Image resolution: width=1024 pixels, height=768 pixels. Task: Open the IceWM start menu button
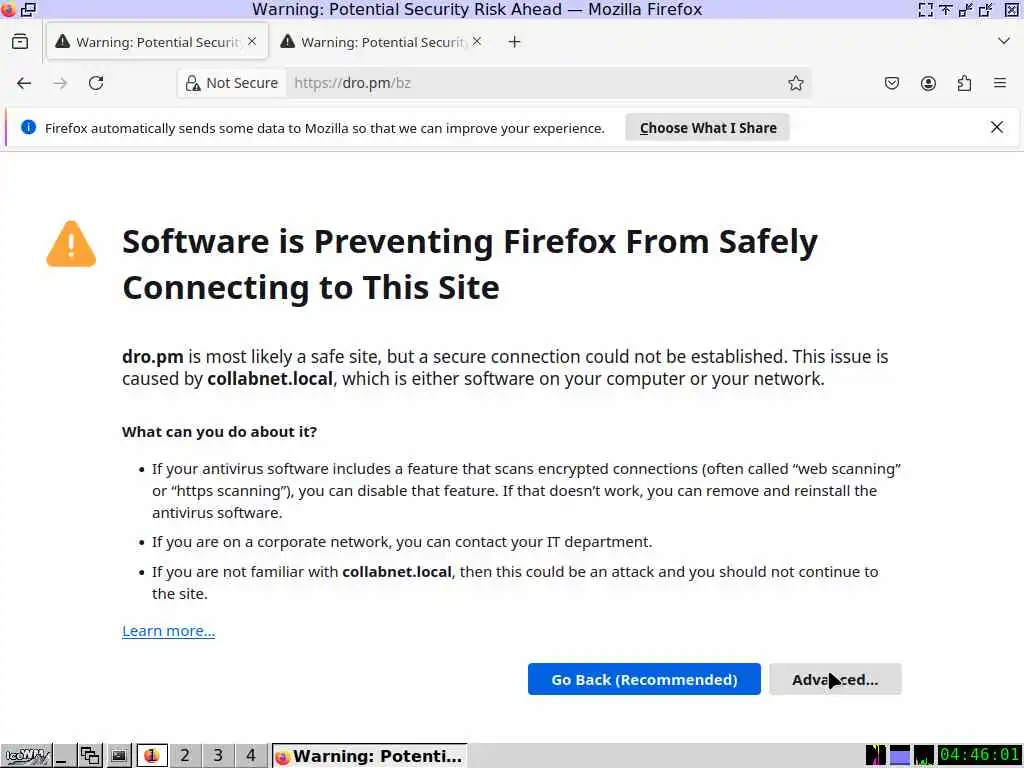pos(26,756)
